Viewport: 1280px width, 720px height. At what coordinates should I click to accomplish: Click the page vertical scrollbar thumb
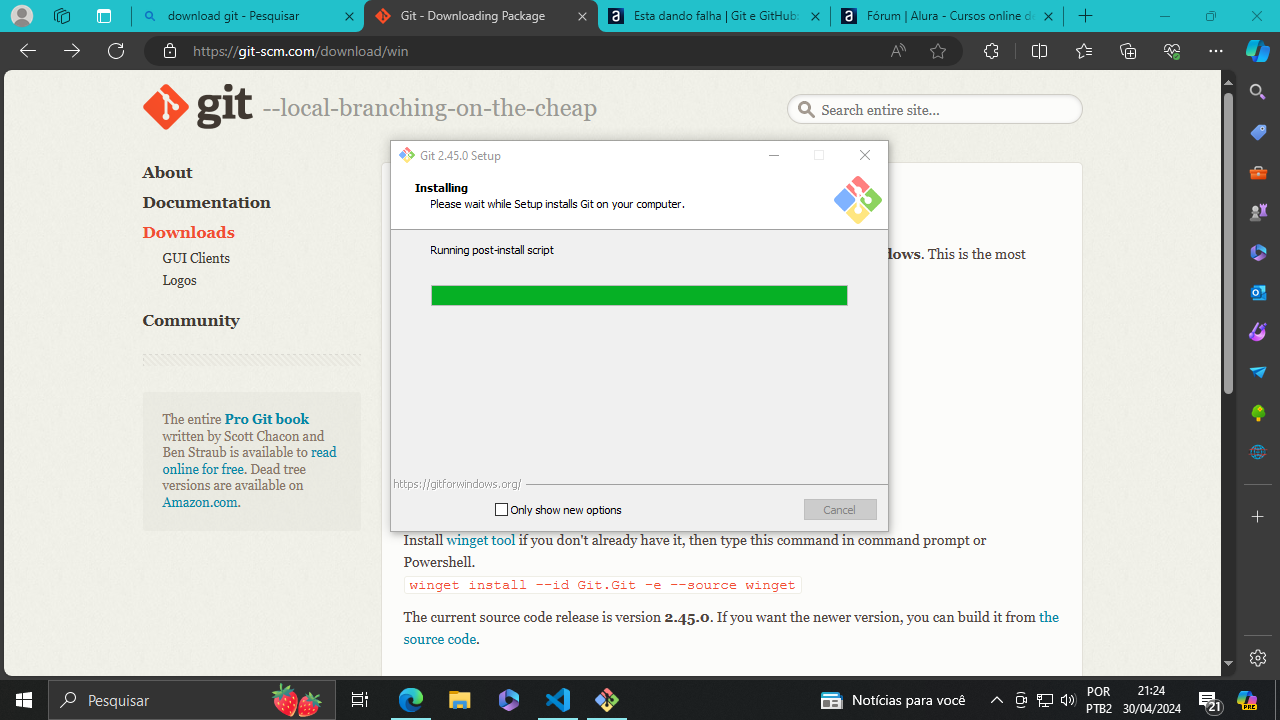(x=1229, y=243)
